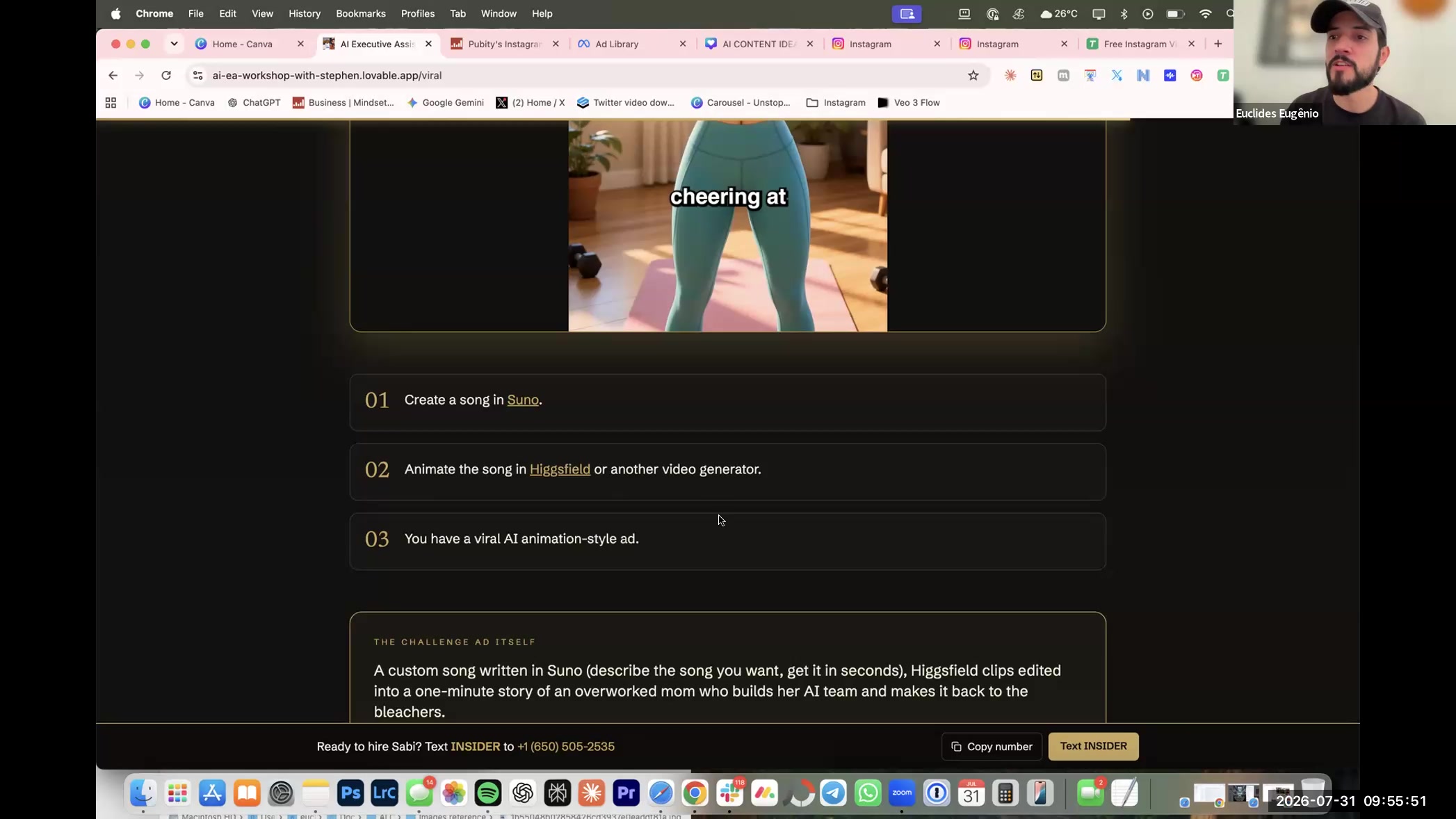This screenshot has height=819, width=1456.
Task: Open the Window menu
Action: (499, 14)
